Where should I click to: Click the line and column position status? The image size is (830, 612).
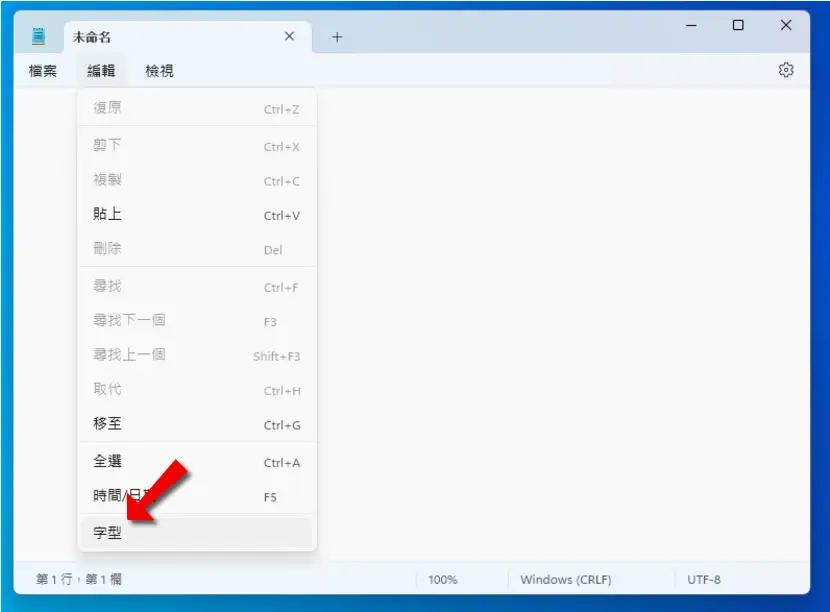click(x=79, y=579)
